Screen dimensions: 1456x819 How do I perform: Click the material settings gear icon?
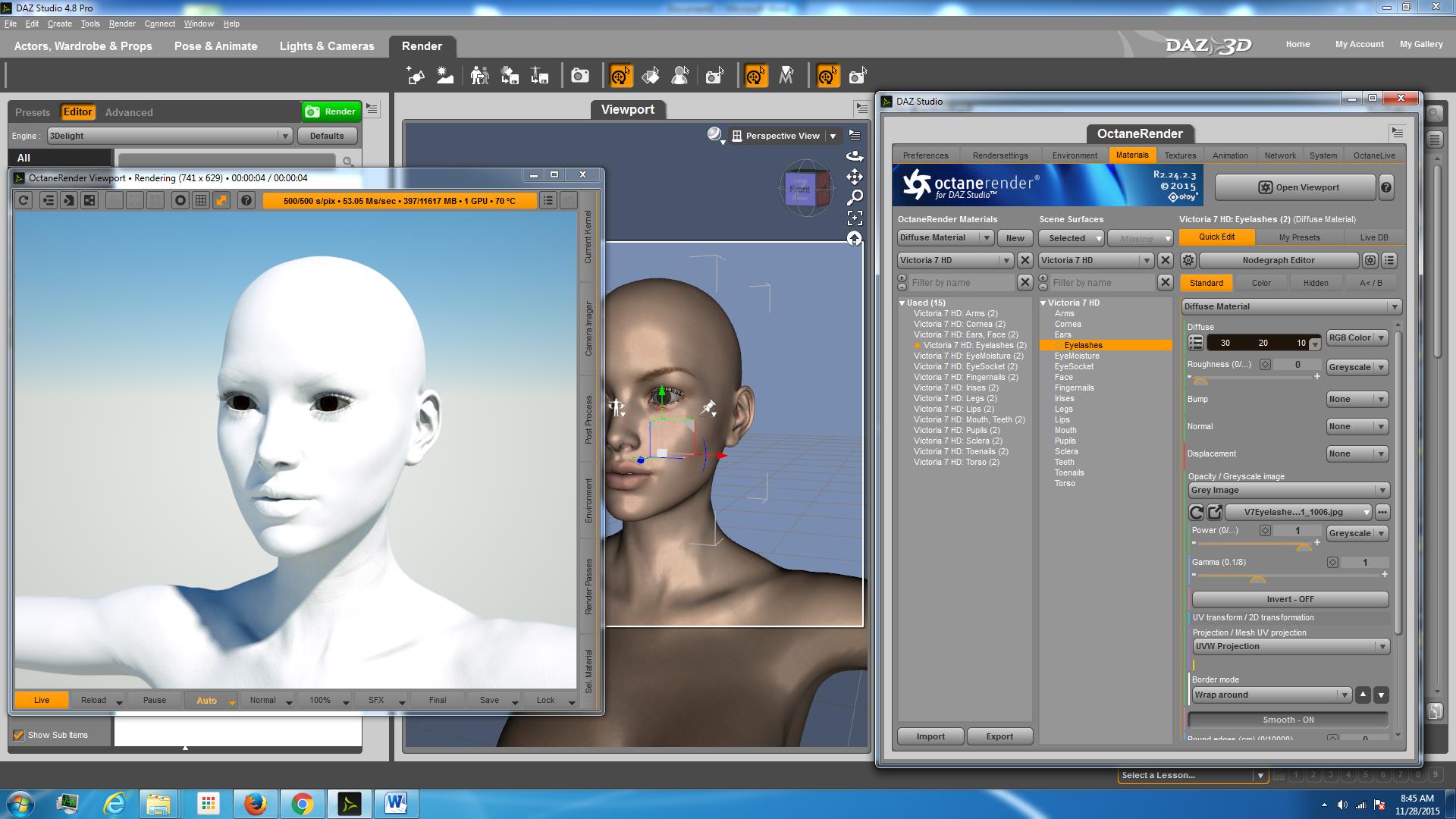pyautogui.click(x=1188, y=260)
